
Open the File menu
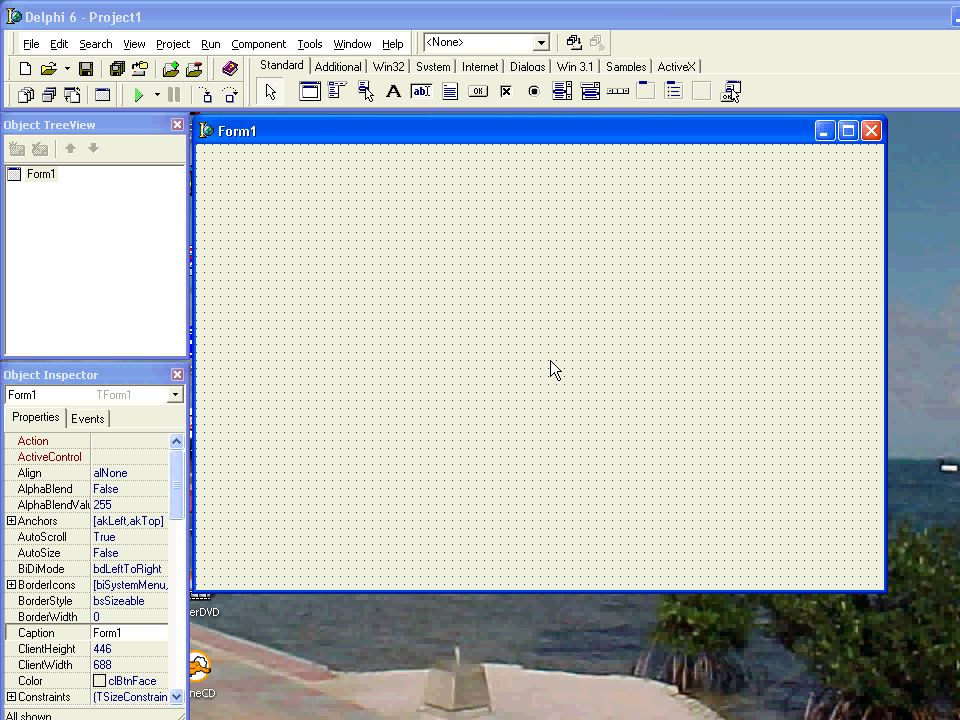(x=31, y=44)
